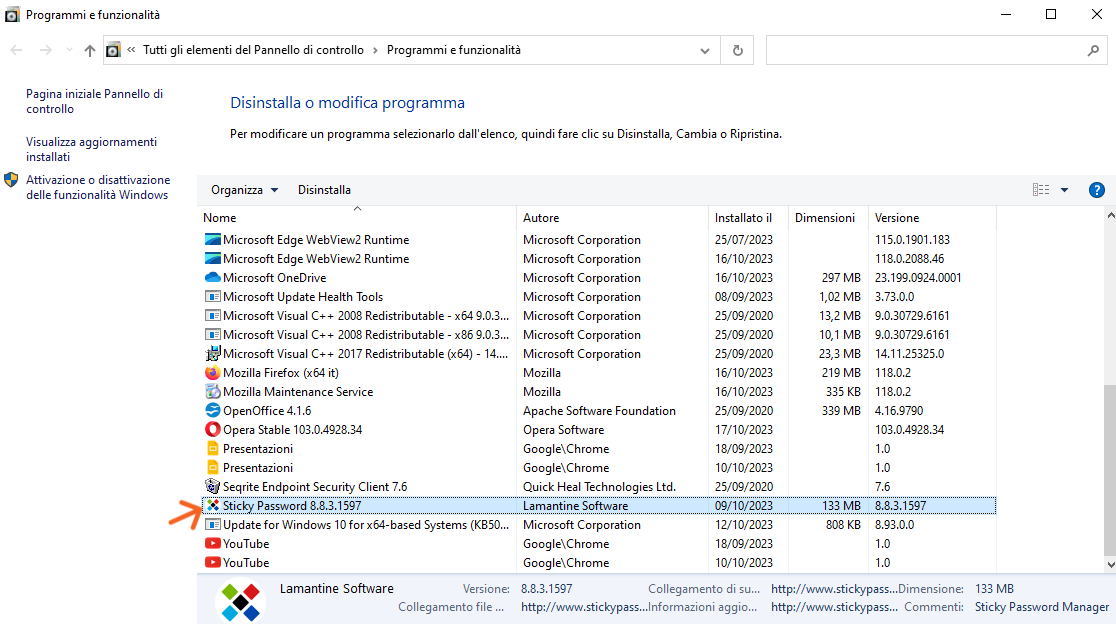Click the YouTube icon dated 10/10/2023
Screen dimensions: 1116x624
point(212,563)
